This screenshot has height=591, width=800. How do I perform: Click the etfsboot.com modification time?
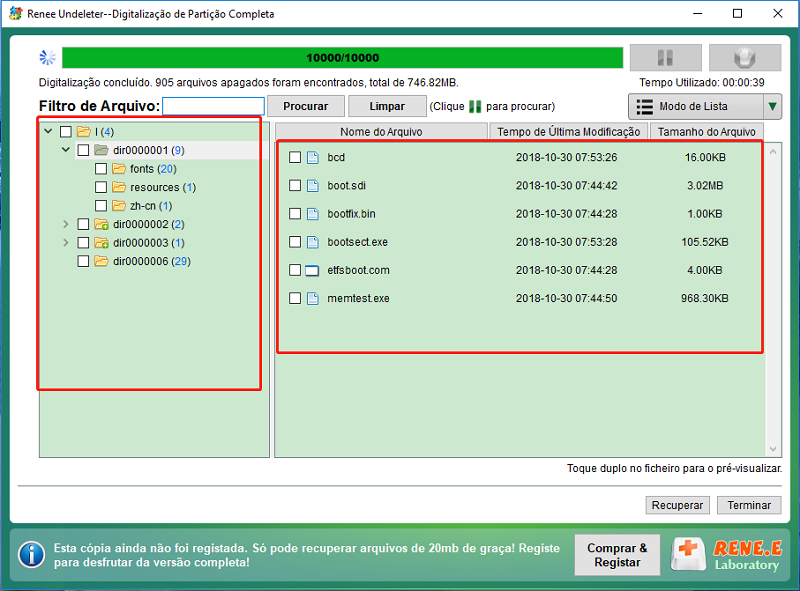[x=566, y=270]
